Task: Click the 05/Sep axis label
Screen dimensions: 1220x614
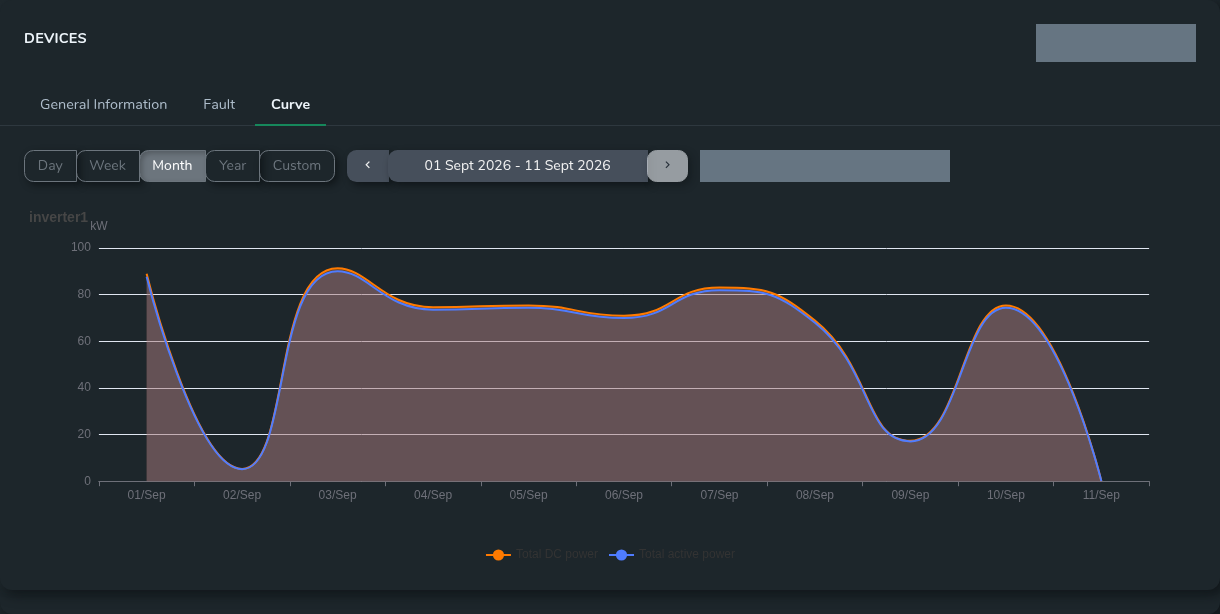Action: [528, 495]
